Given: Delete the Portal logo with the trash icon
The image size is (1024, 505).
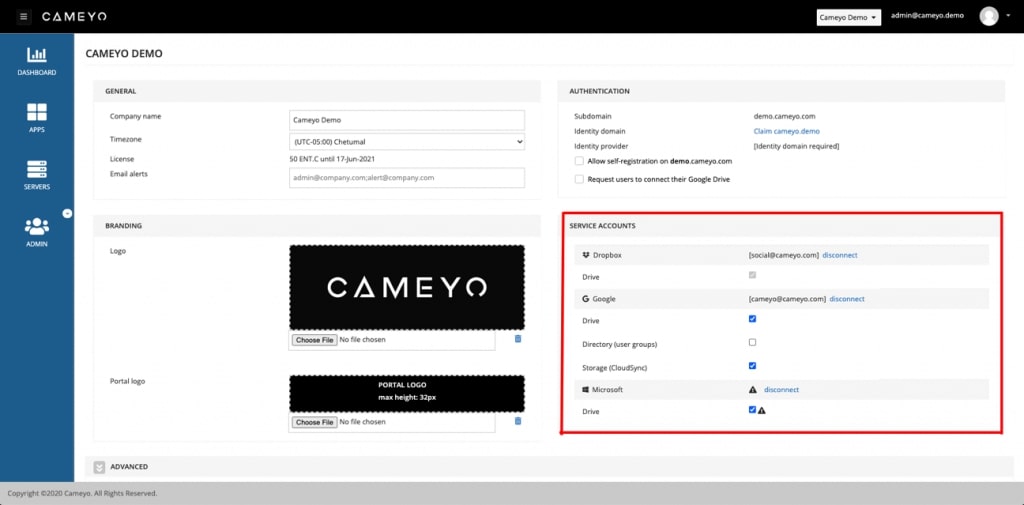Looking at the screenshot, I should coord(518,421).
